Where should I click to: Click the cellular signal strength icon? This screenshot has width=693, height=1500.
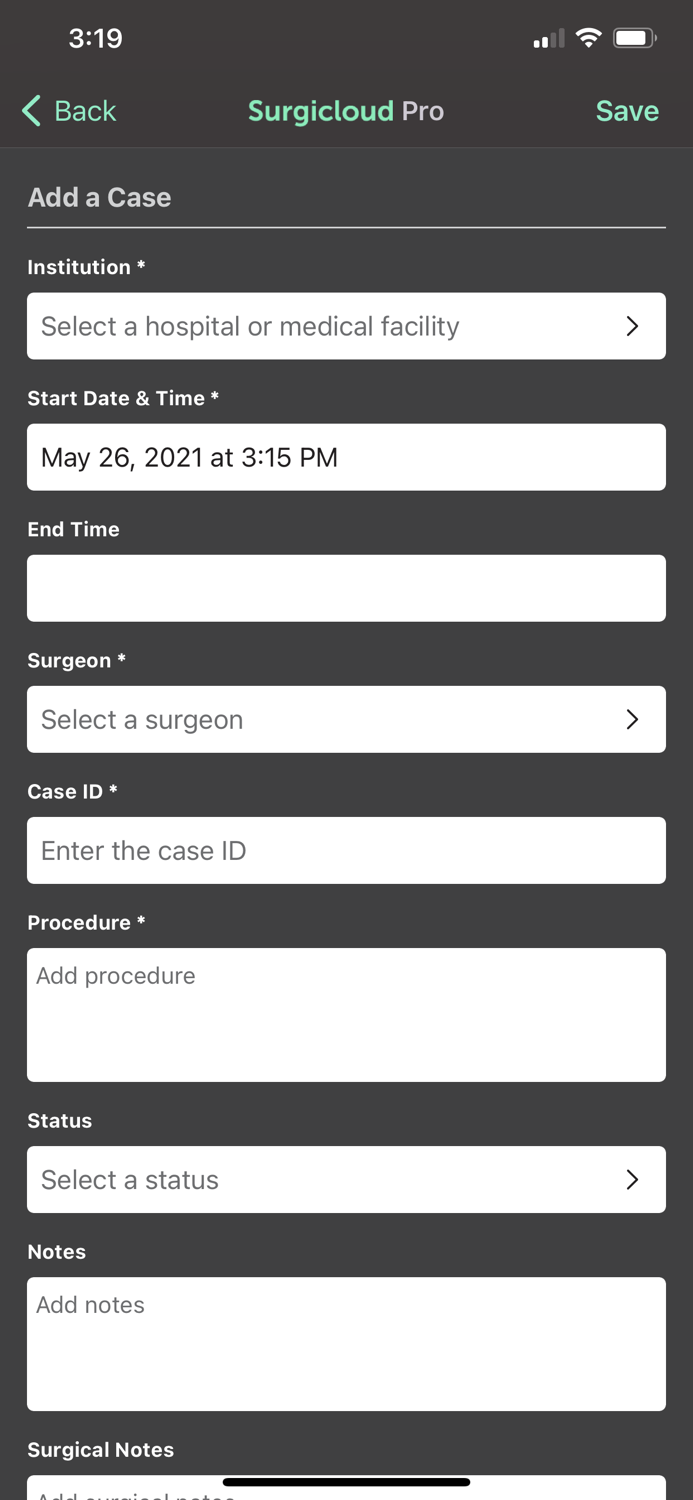point(548,38)
